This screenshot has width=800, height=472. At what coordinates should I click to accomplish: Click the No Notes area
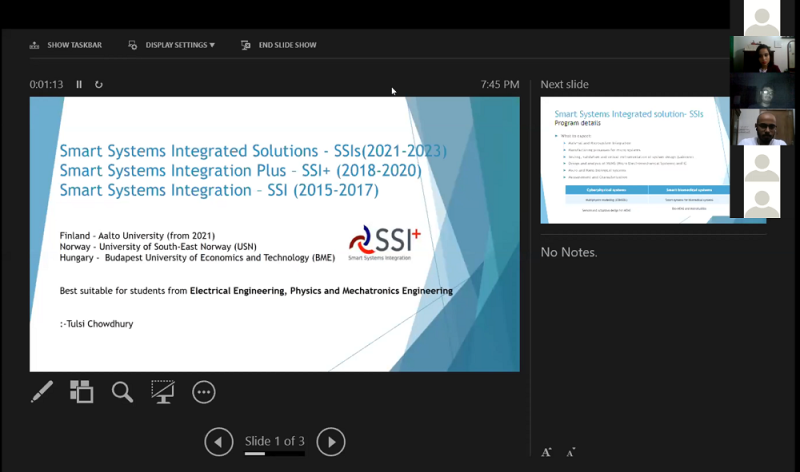569,253
